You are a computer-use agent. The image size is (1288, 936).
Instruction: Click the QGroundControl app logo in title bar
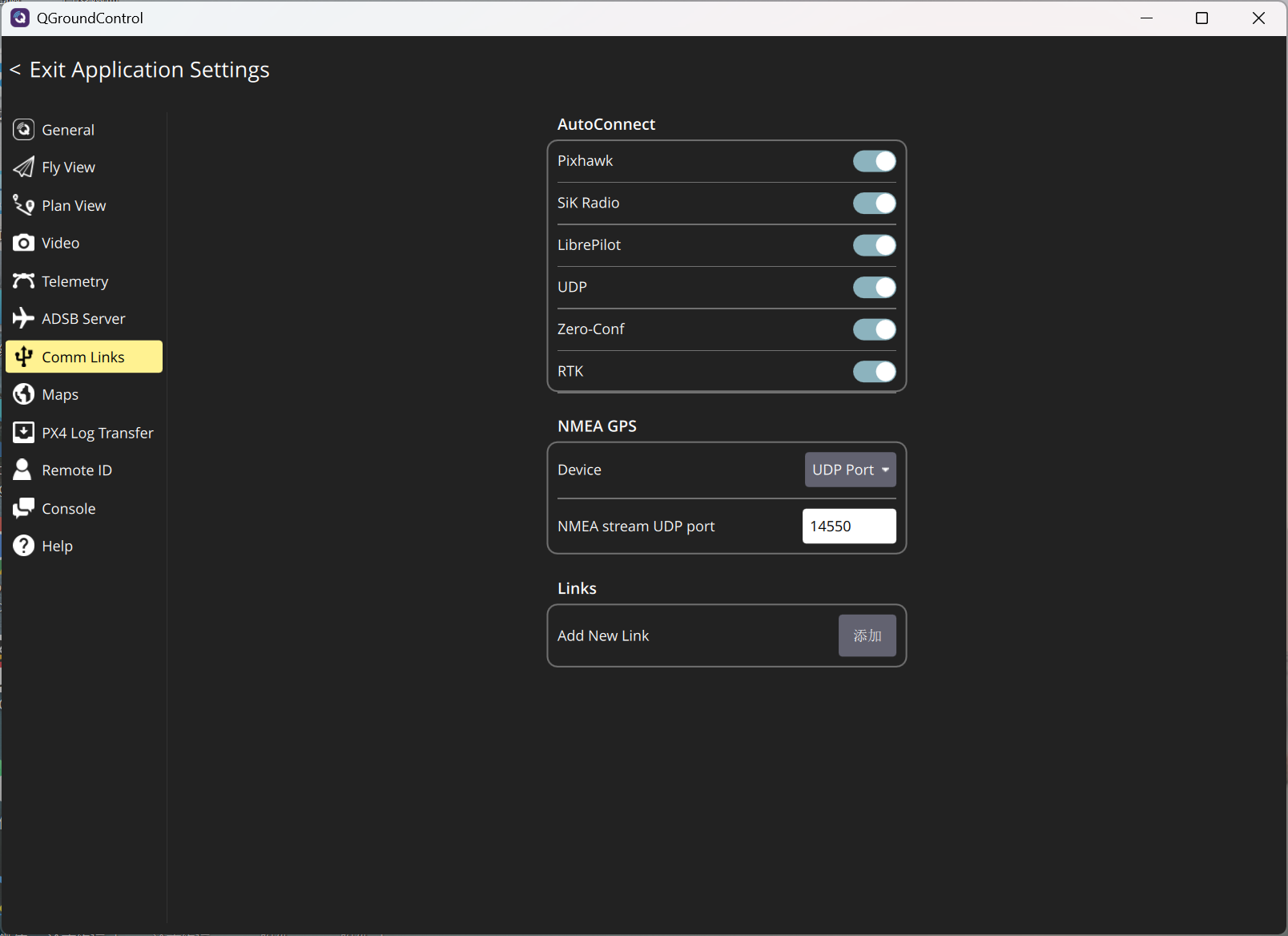point(20,18)
